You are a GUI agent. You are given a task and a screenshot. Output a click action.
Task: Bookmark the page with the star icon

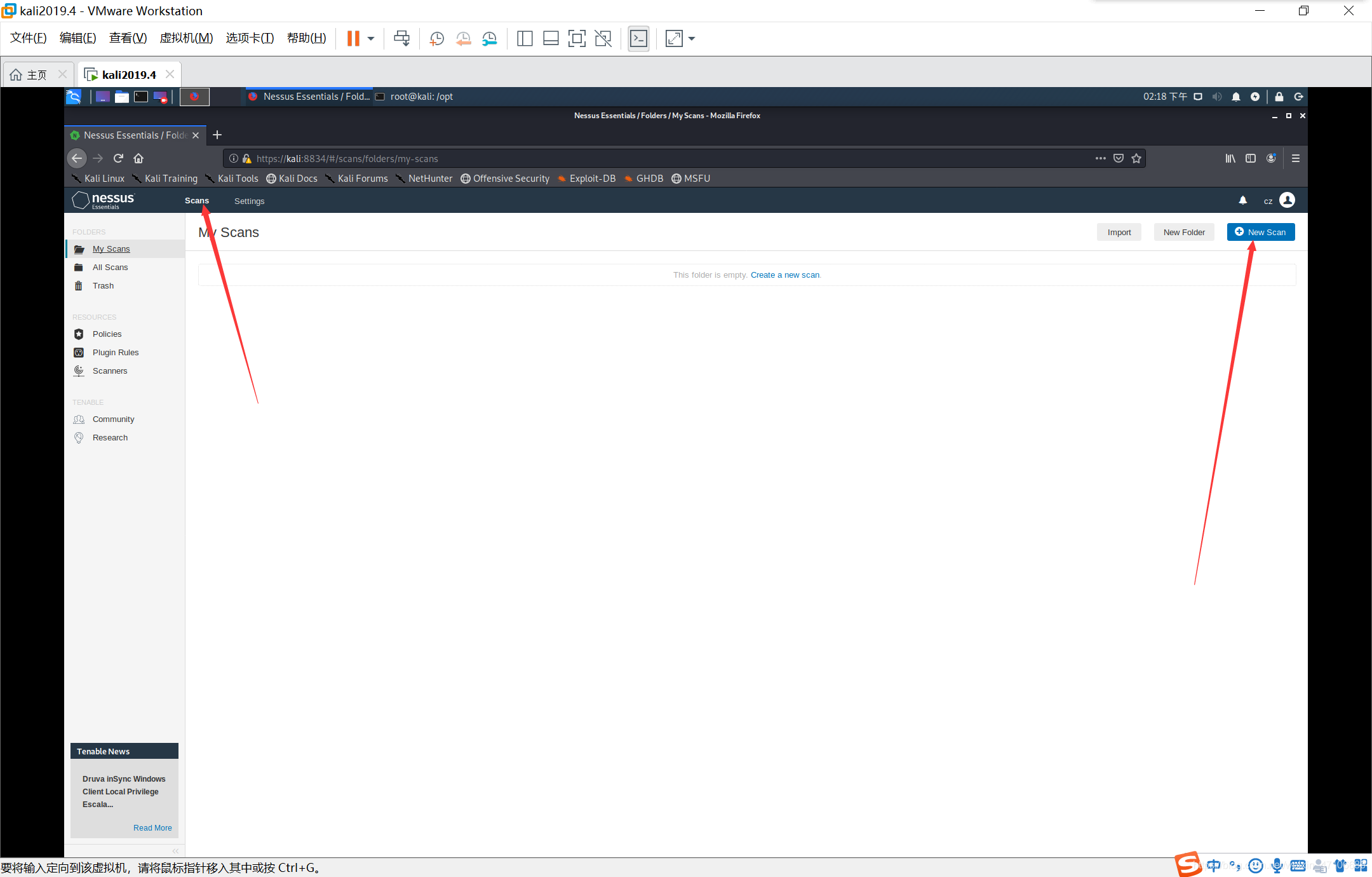click(1136, 158)
